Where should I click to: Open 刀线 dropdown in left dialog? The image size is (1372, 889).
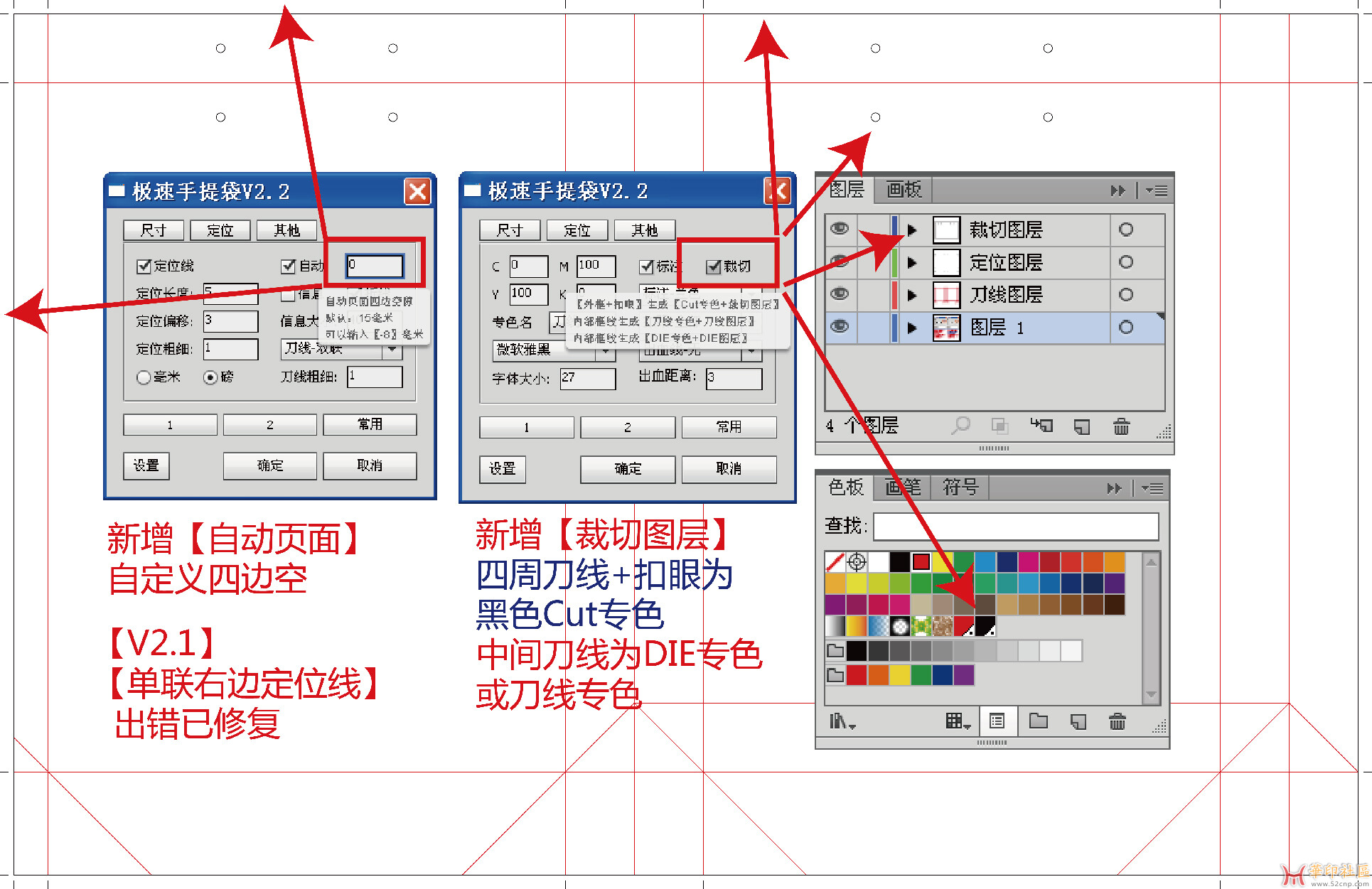click(342, 349)
